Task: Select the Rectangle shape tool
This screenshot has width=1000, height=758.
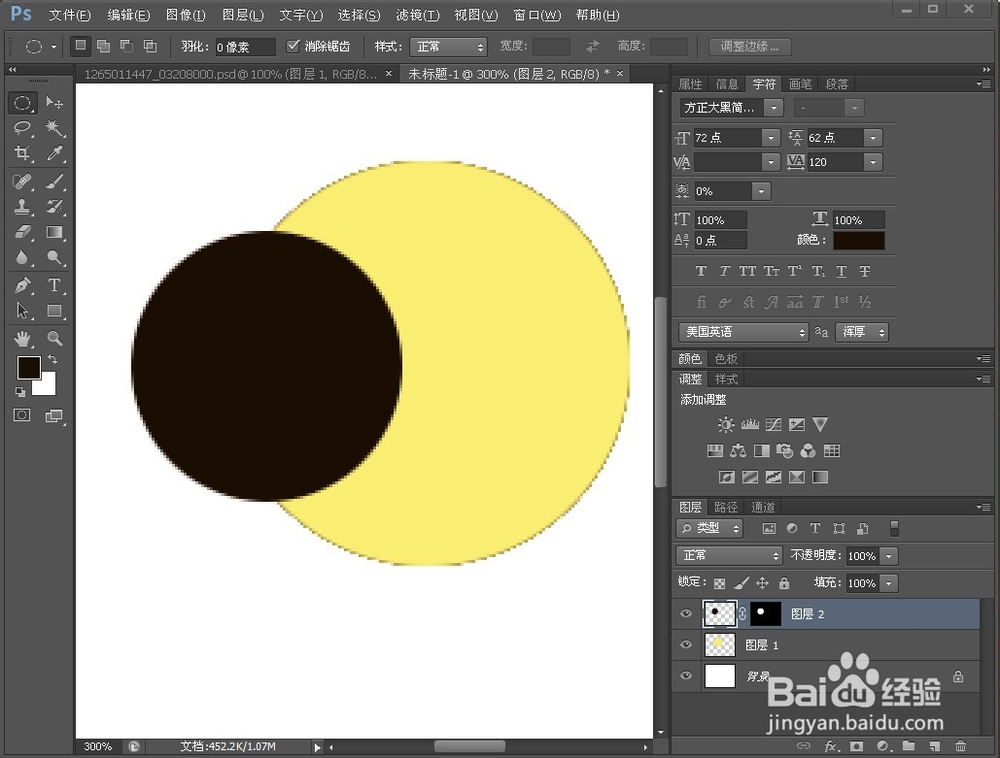Action: 54,310
